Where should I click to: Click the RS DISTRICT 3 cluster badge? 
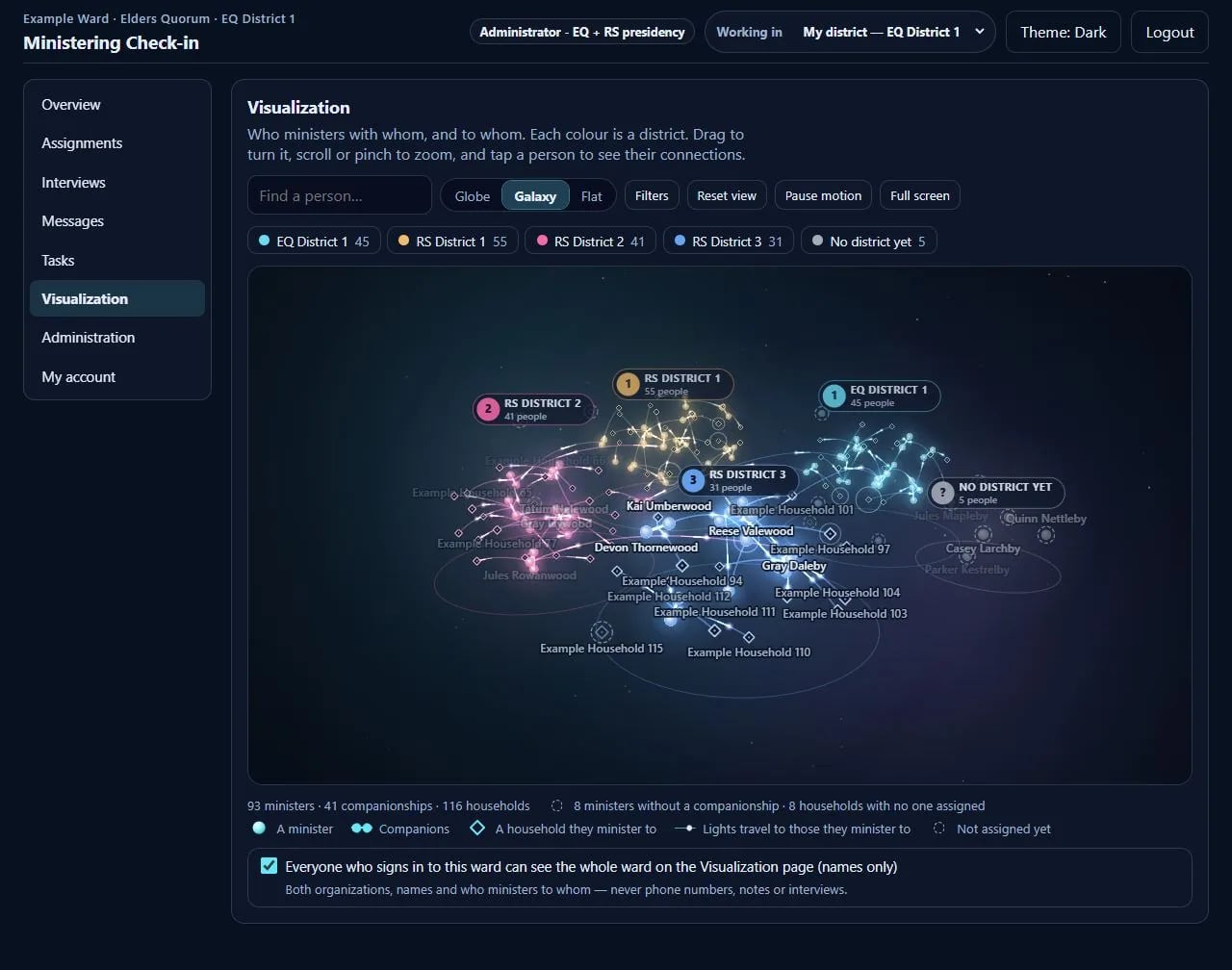[x=738, y=480]
